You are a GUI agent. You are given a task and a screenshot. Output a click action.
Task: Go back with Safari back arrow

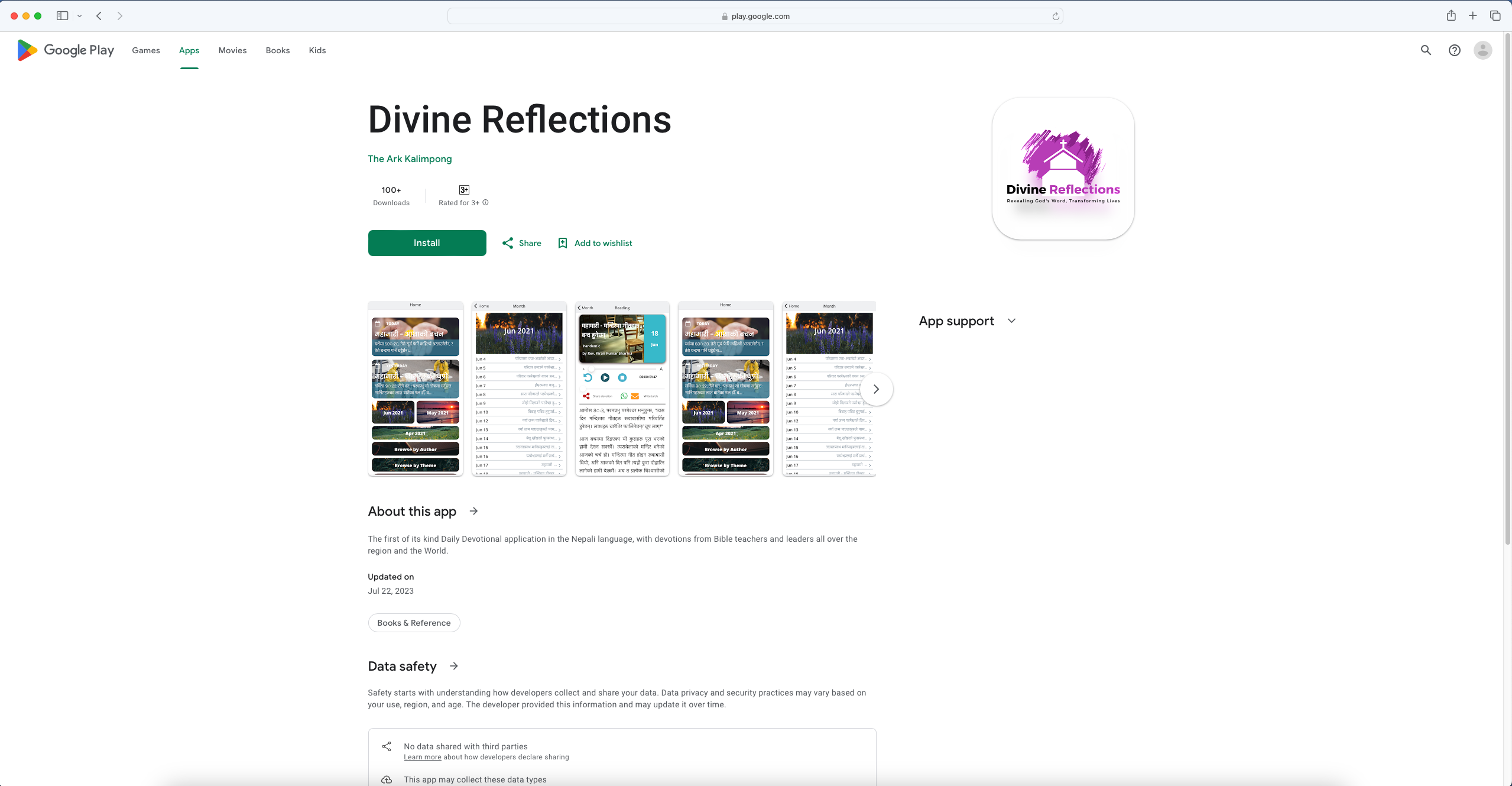pos(99,16)
